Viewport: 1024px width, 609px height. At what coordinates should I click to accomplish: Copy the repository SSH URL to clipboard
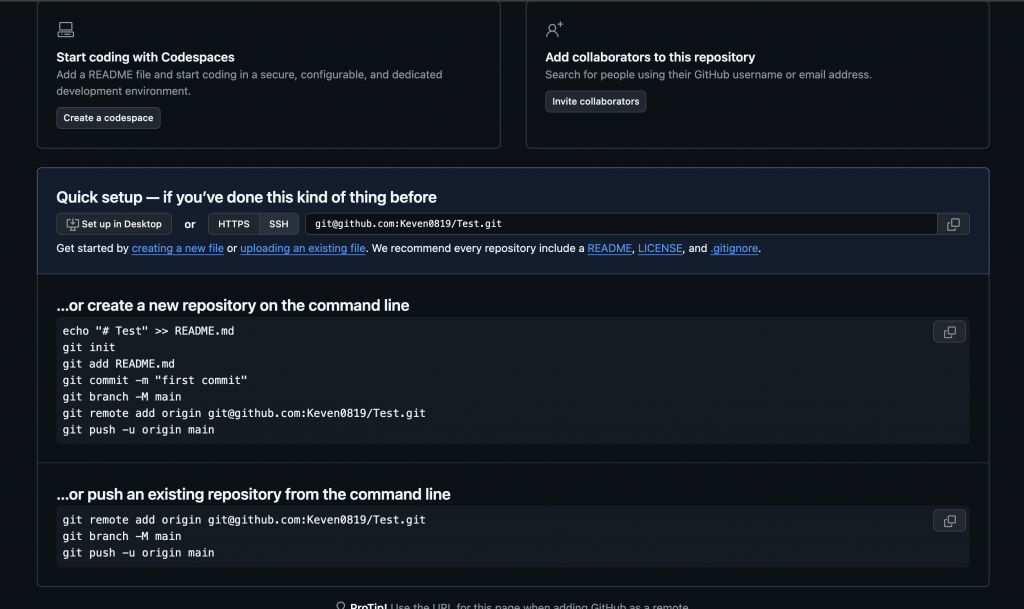point(953,224)
